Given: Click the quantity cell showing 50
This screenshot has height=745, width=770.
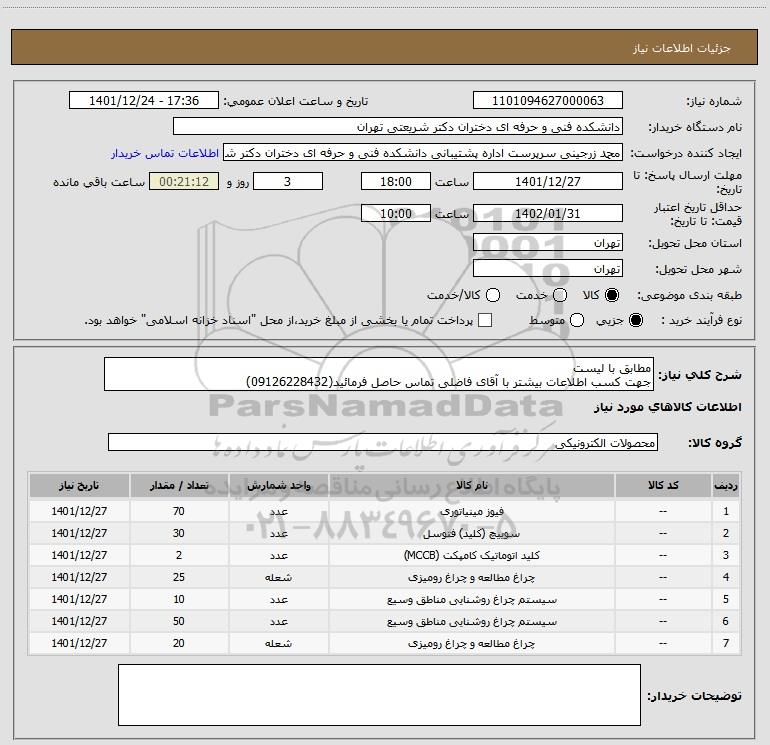Looking at the screenshot, I should (x=179, y=621).
